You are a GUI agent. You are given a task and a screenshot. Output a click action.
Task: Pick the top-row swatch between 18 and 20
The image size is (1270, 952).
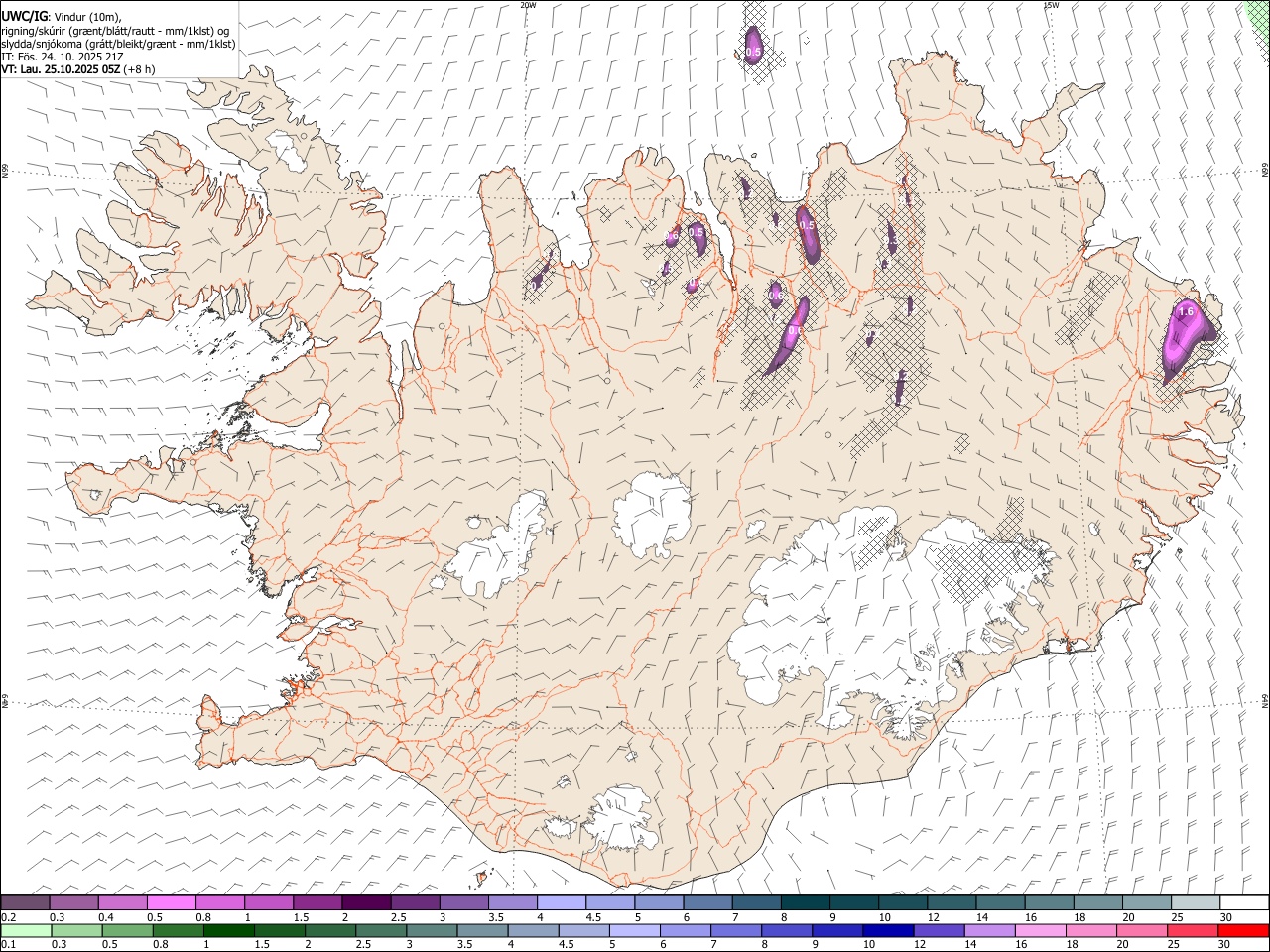[x=1097, y=902]
